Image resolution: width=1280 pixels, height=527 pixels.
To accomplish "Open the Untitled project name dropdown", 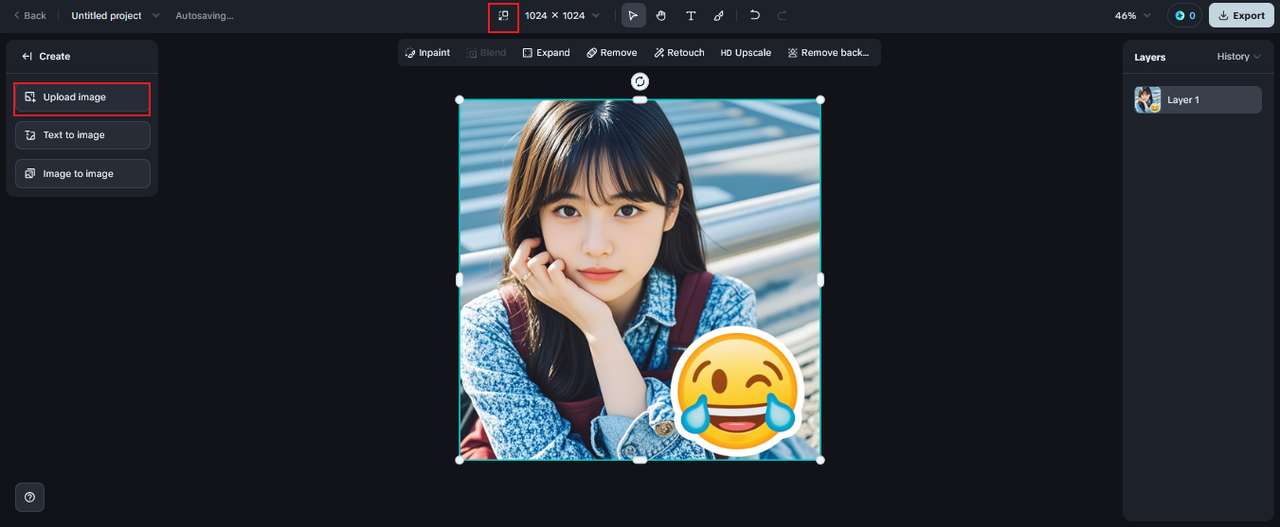I will [115, 16].
